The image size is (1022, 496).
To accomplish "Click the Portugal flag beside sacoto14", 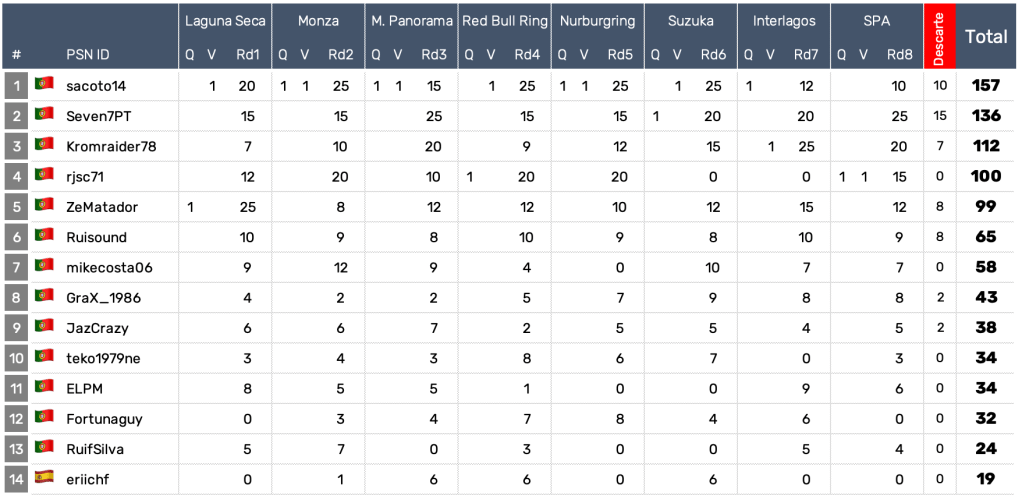I will [44, 84].
